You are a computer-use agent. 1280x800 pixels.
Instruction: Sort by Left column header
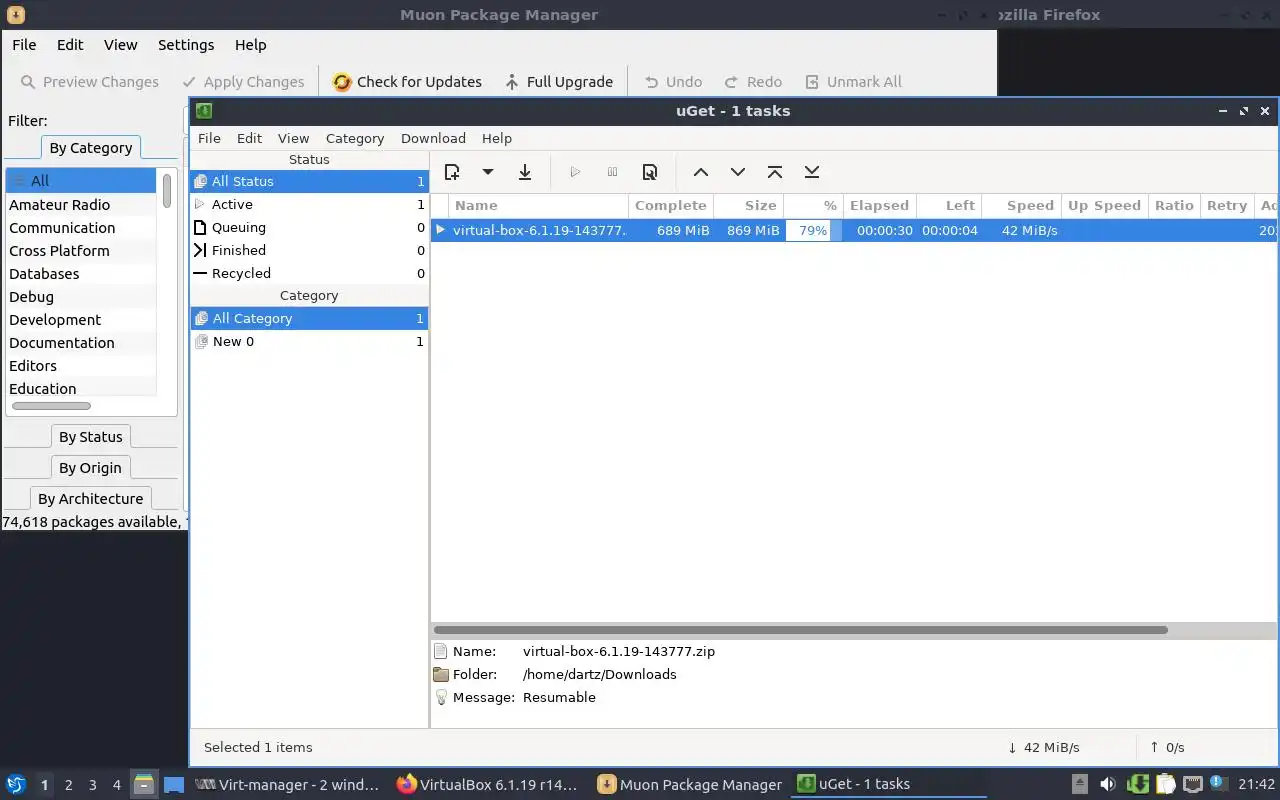pyautogui.click(x=948, y=205)
